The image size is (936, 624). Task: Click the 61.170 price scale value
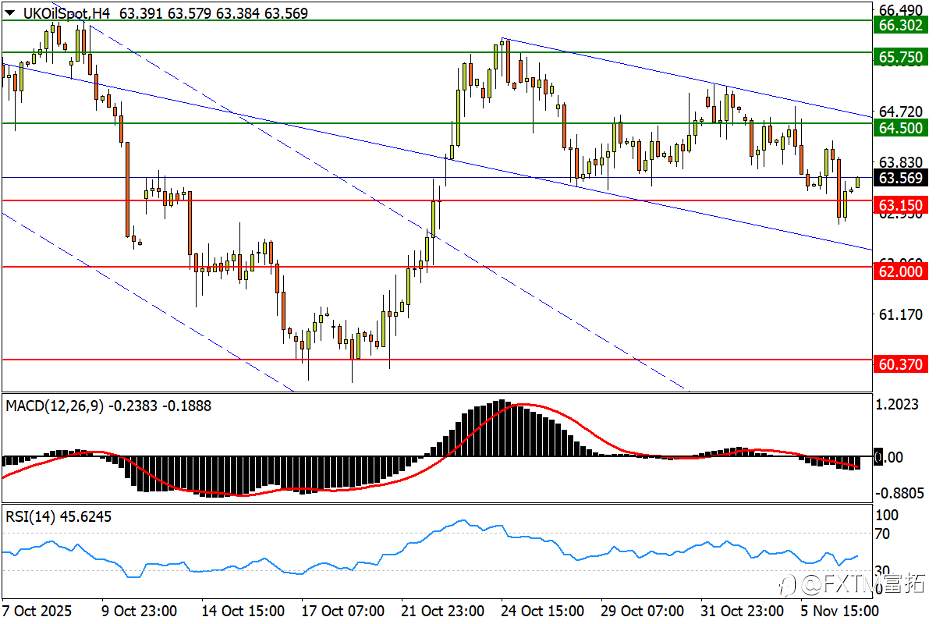click(x=901, y=314)
